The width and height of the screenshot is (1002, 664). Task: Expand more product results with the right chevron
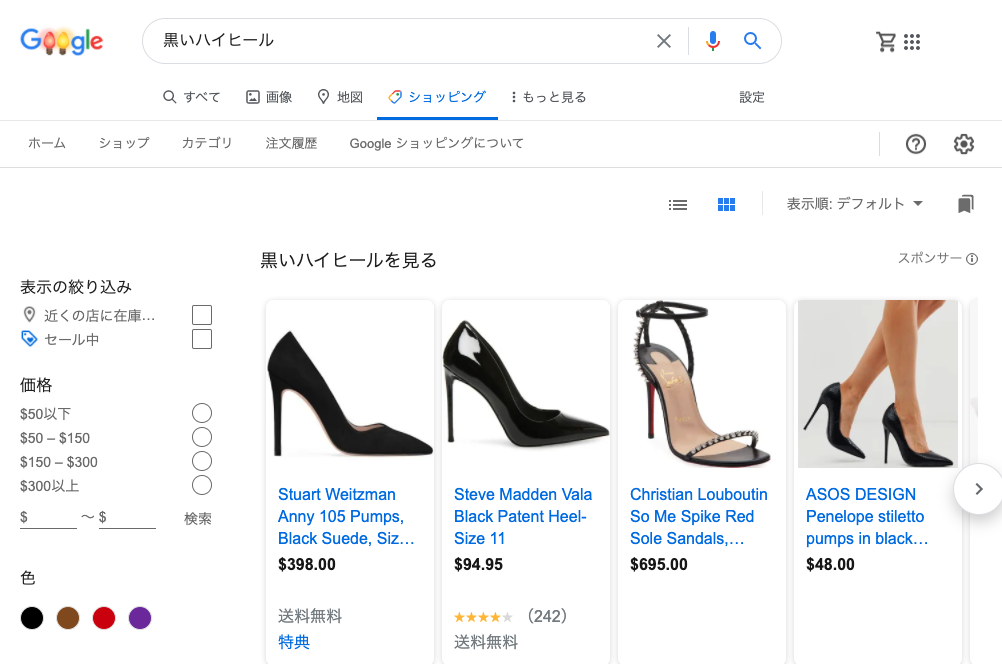click(978, 489)
